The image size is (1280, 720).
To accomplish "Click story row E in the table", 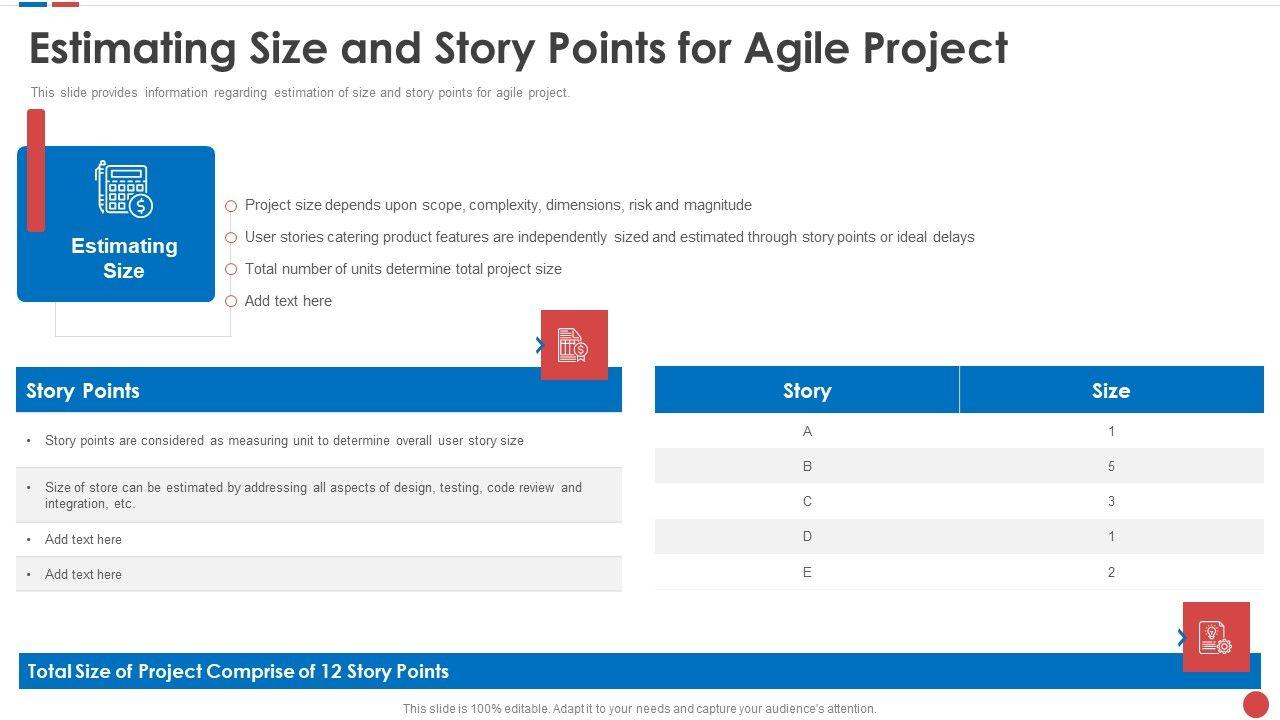I will (x=807, y=572).
